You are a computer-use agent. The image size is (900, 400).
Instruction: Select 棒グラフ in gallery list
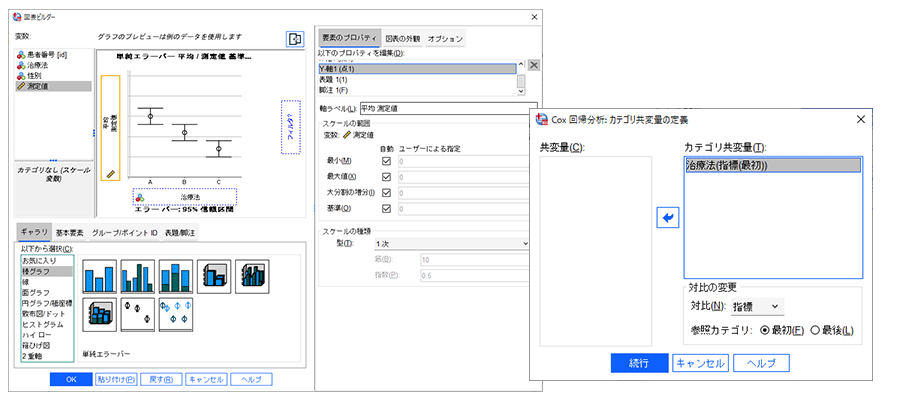tap(46, 270)
